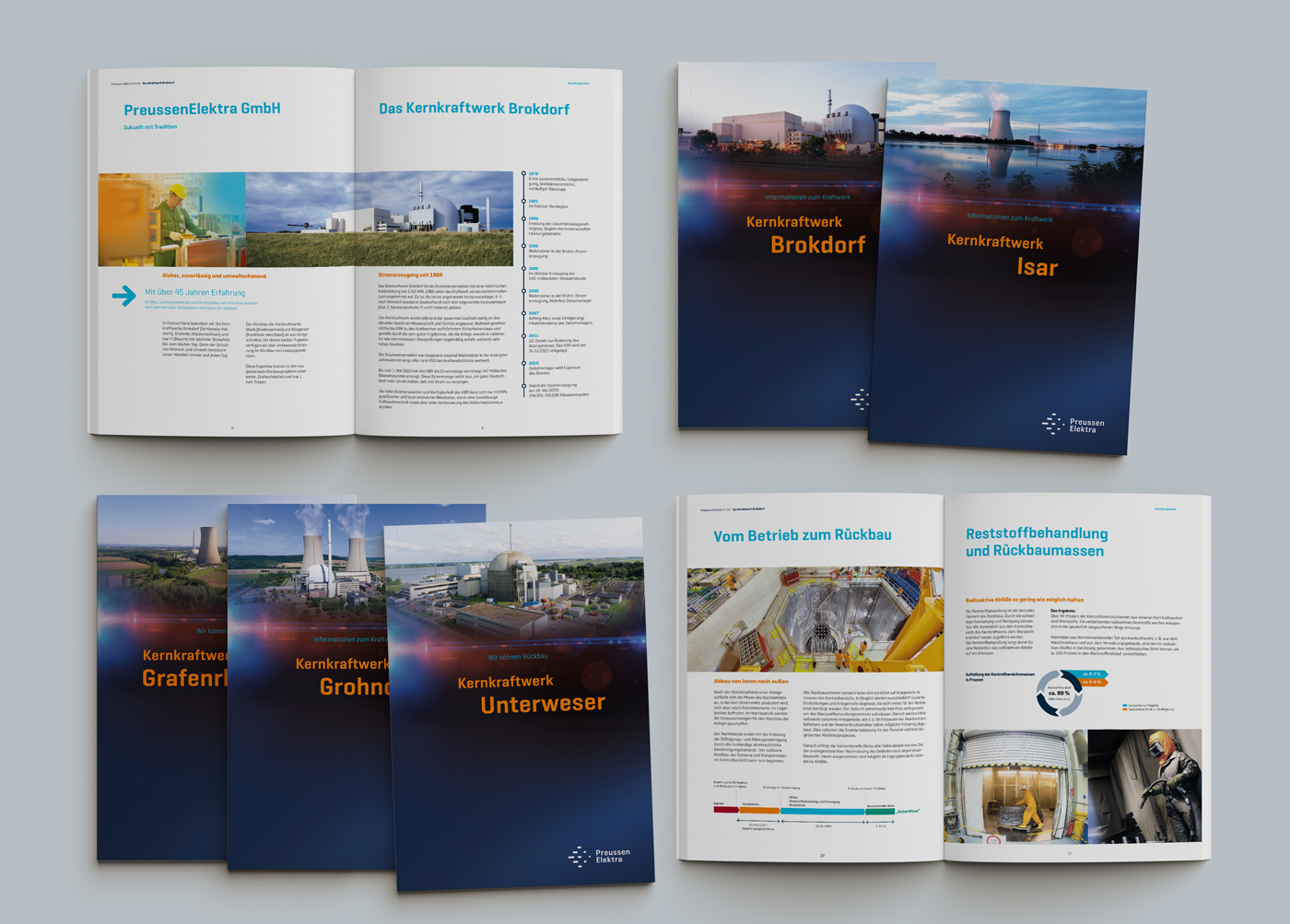Click the 1986 timeline marker

pyautogui.click(x=523, y=218)
